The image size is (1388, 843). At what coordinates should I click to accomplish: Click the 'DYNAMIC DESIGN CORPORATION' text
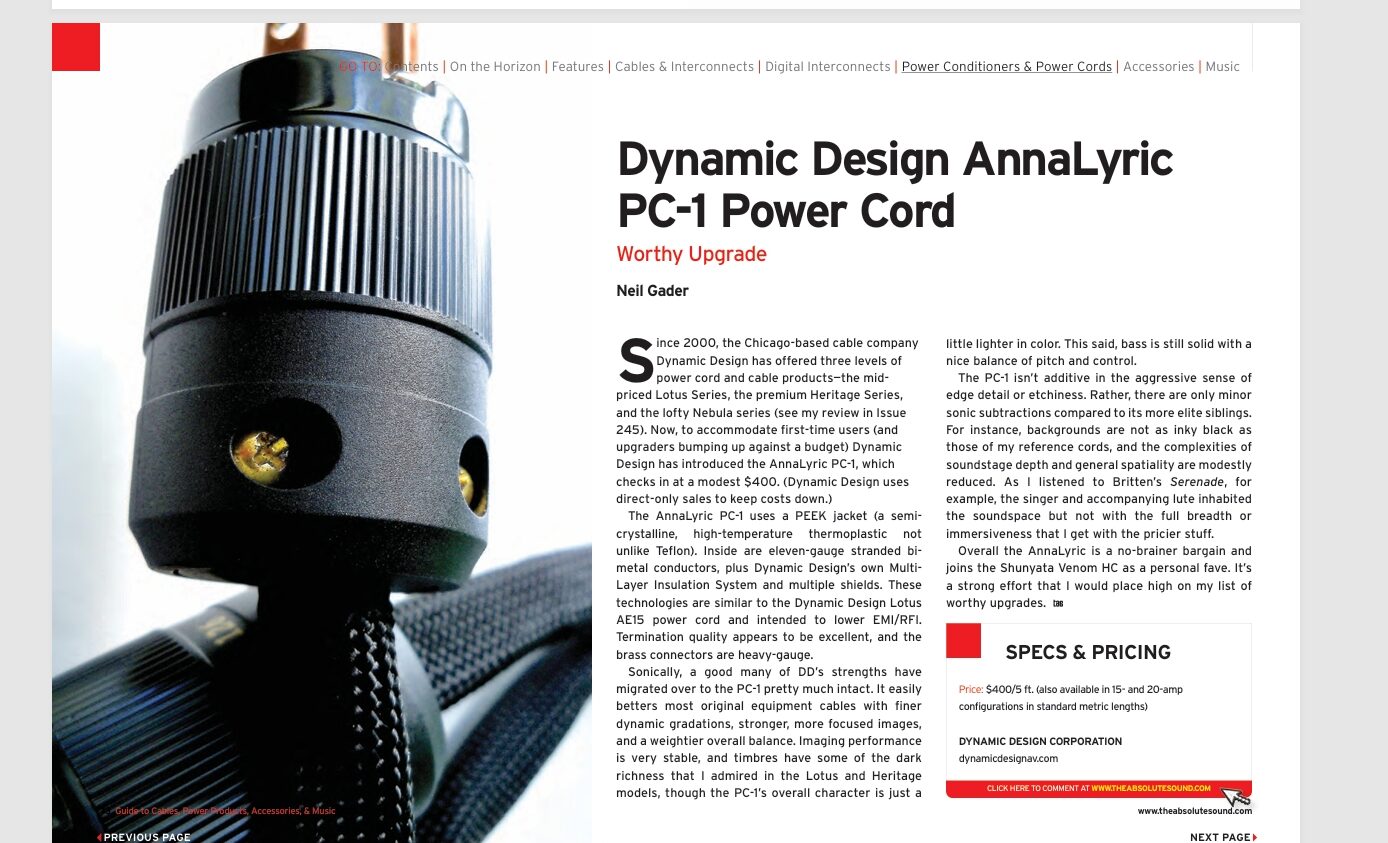[1040, 742]
